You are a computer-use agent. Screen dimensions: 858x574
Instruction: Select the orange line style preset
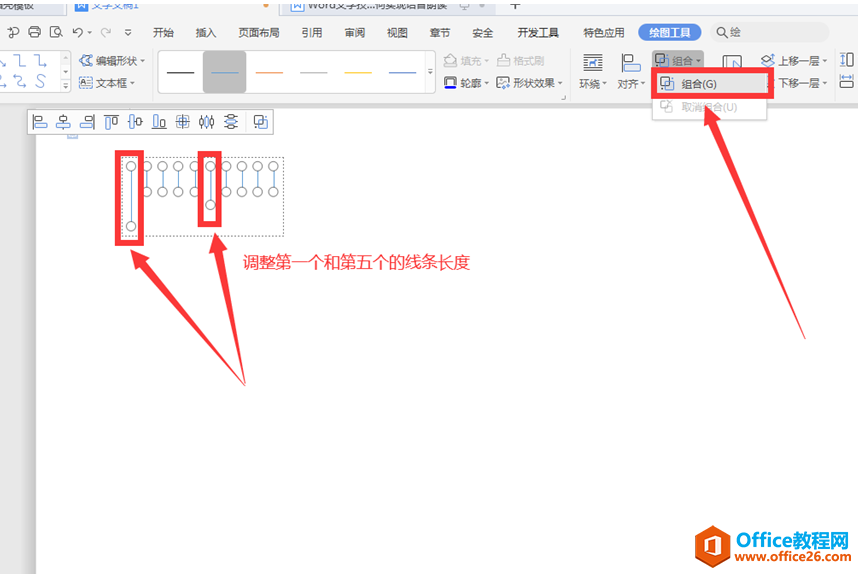269,72
